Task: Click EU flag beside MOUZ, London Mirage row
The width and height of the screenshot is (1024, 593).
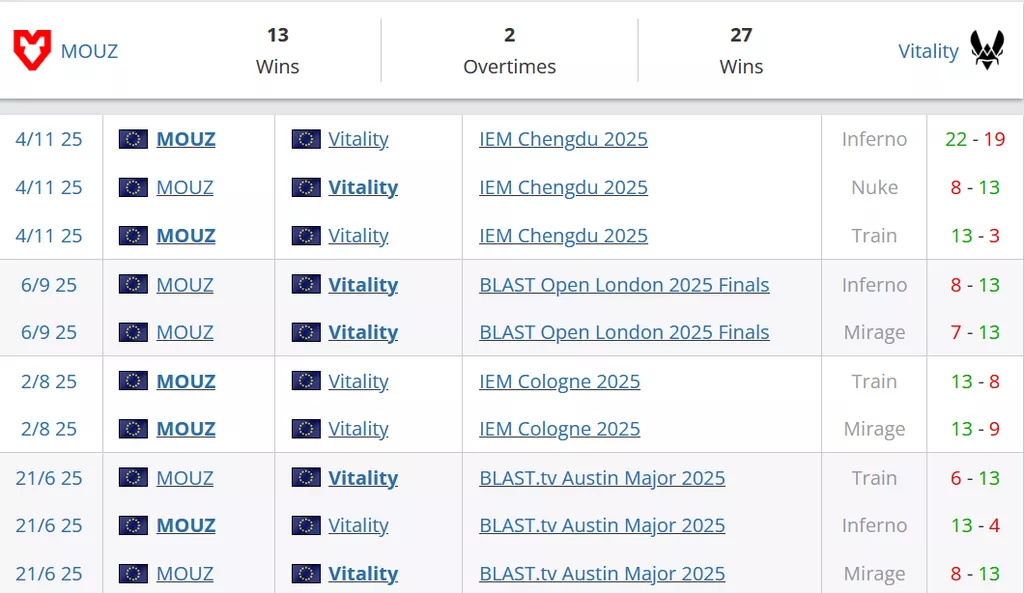Action: [133, 332]
